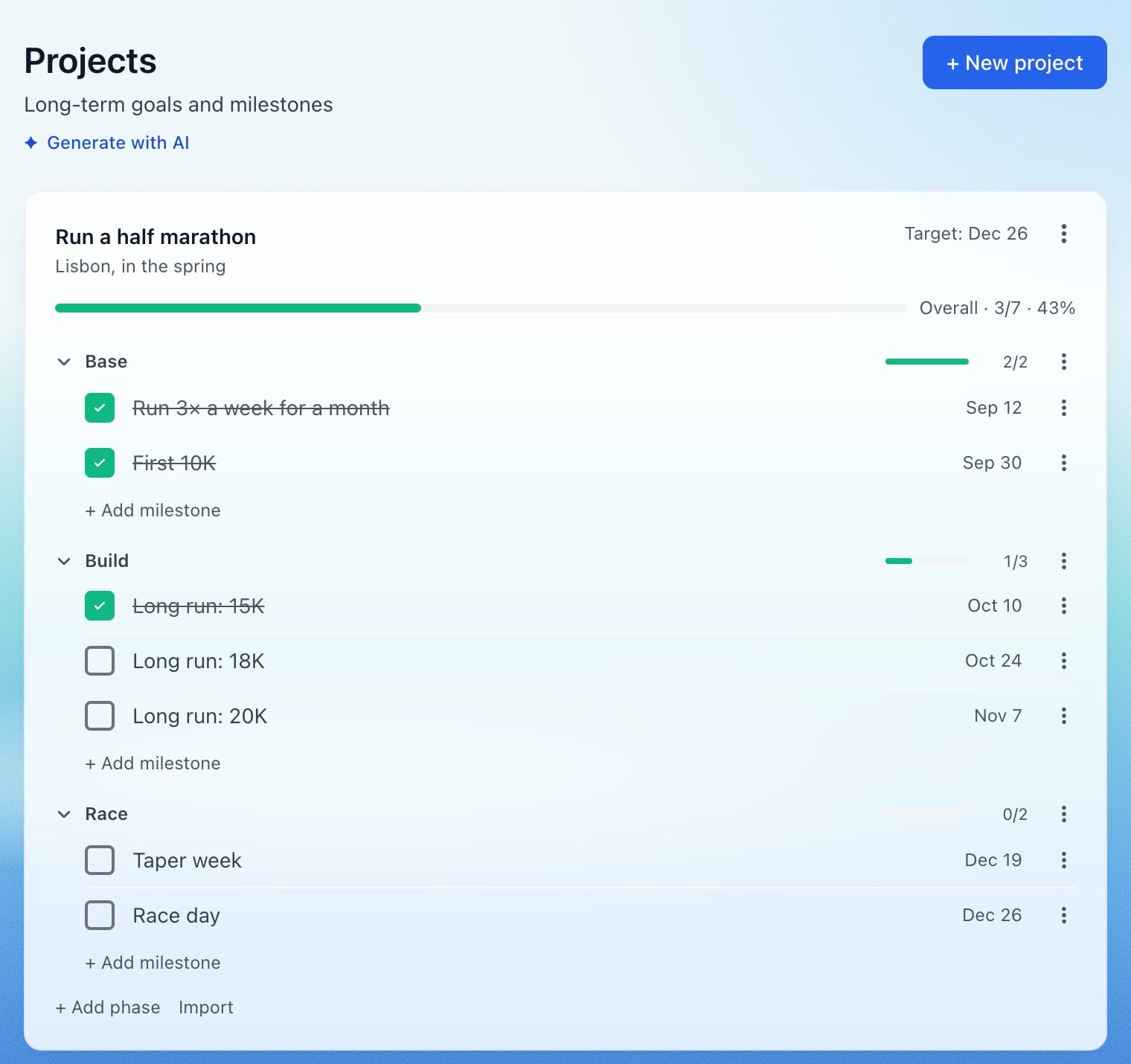
Task: Open options for Taper week milestone
Action: coord(1064,860)
